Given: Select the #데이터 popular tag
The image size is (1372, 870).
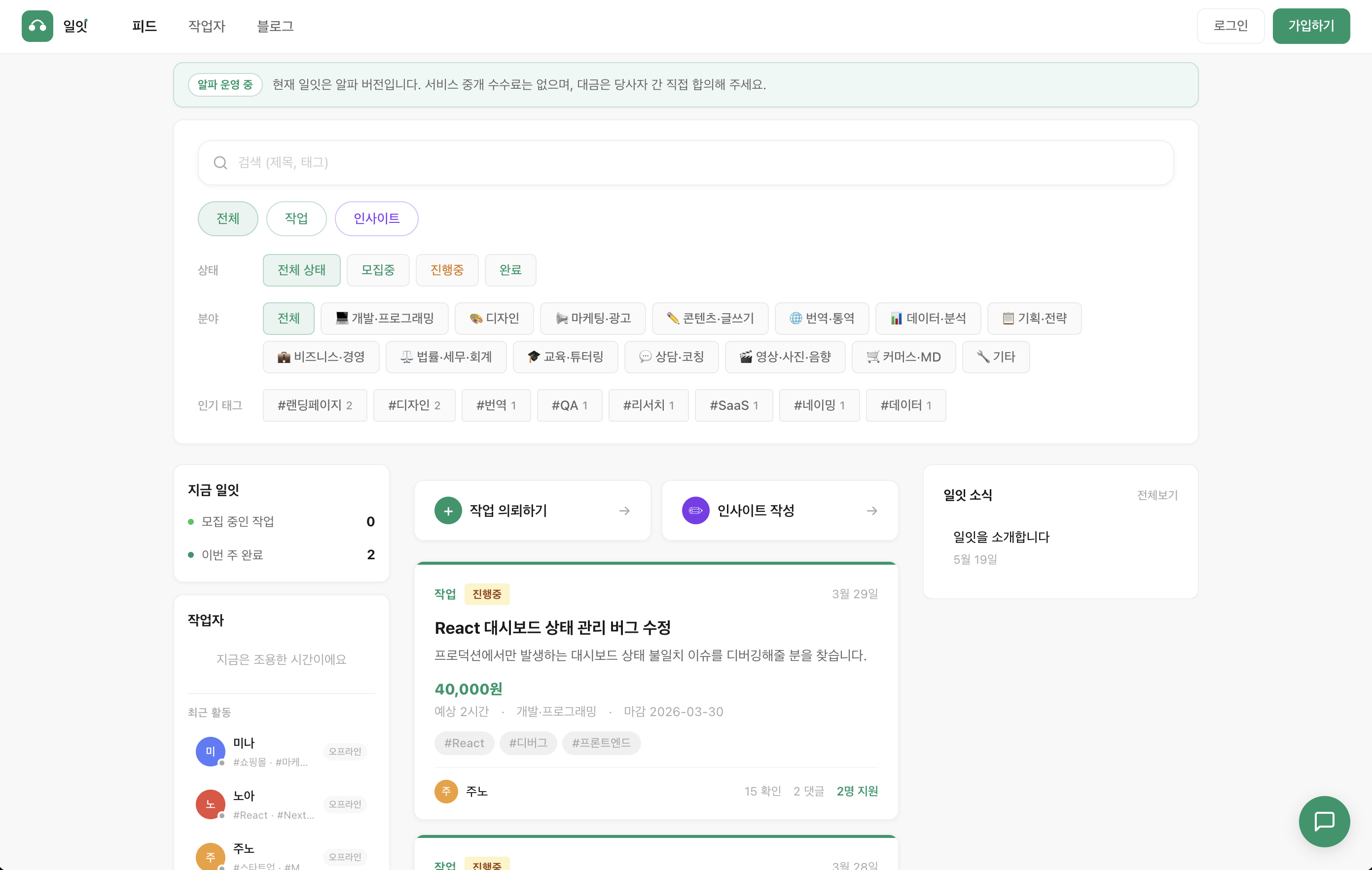Looking at the screenshot, I should 906,406.
